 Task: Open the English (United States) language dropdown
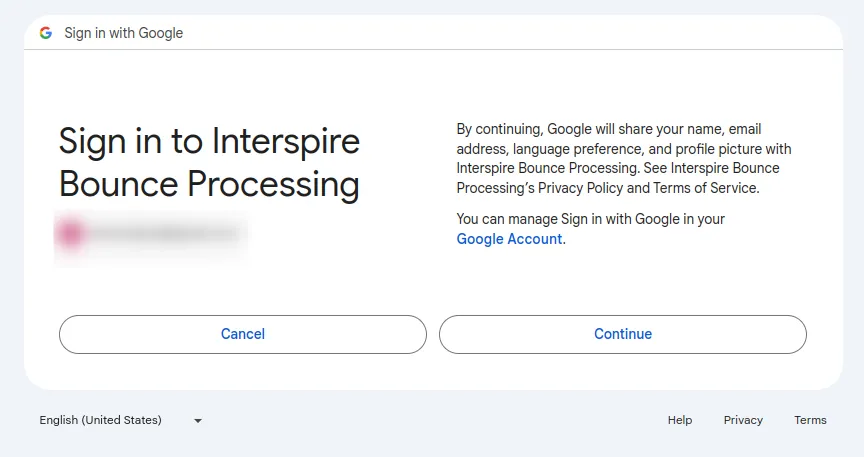(x=121, y=420)
